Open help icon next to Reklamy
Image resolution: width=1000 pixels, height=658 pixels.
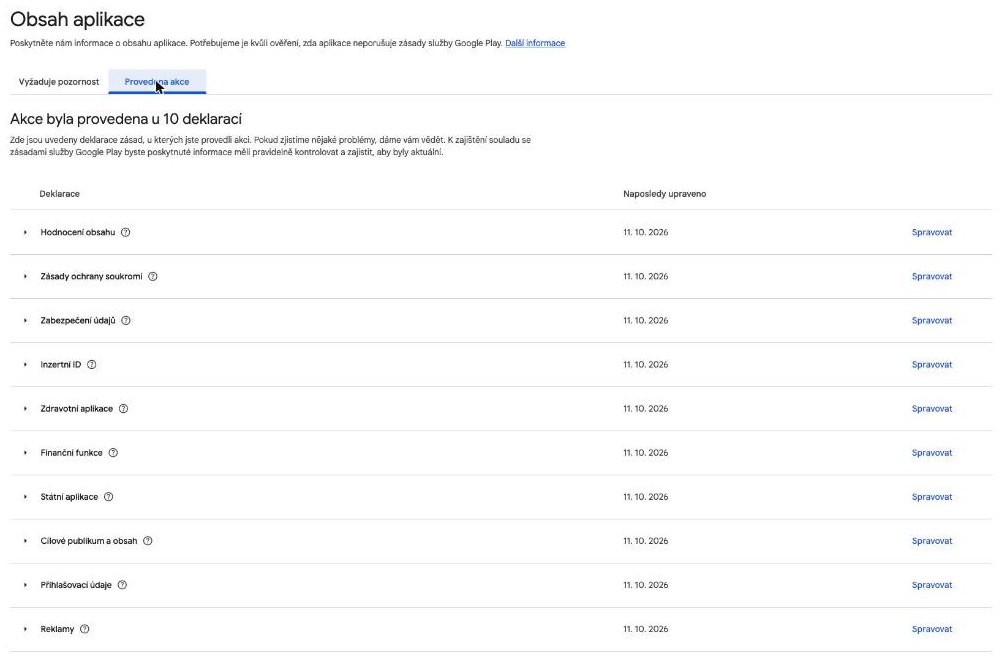point(84,629)
